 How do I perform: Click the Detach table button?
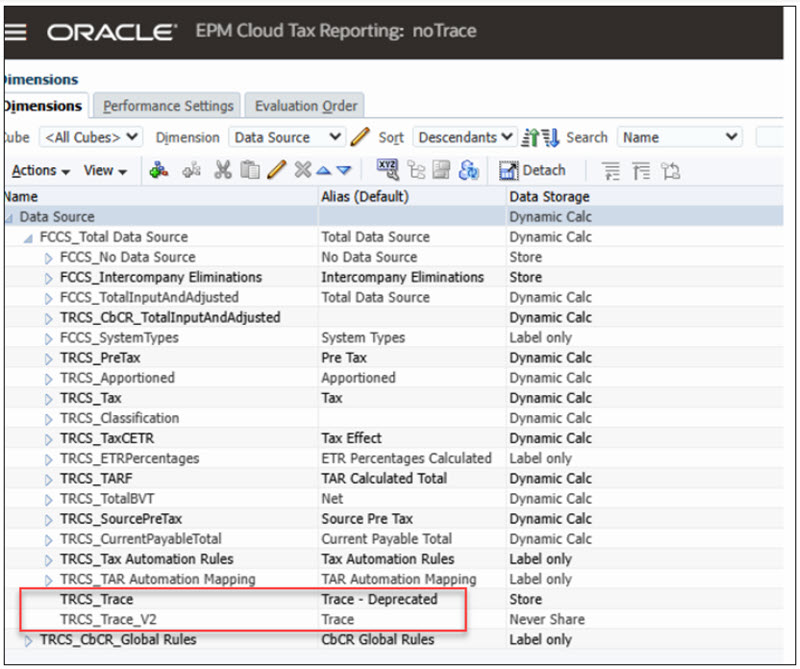click(532, 170)
